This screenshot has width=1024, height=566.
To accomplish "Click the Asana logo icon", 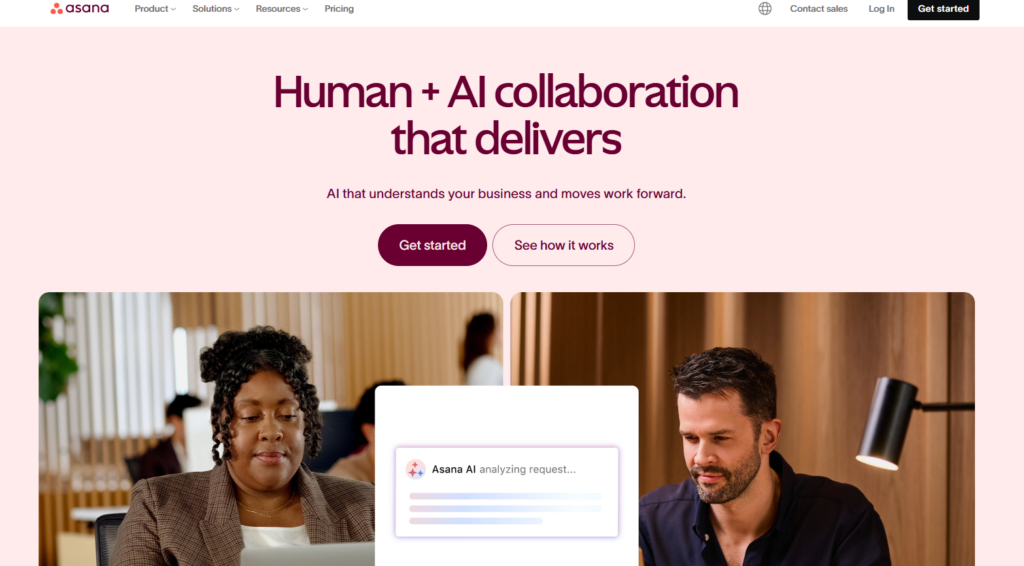I will click(x=57, y=8).
